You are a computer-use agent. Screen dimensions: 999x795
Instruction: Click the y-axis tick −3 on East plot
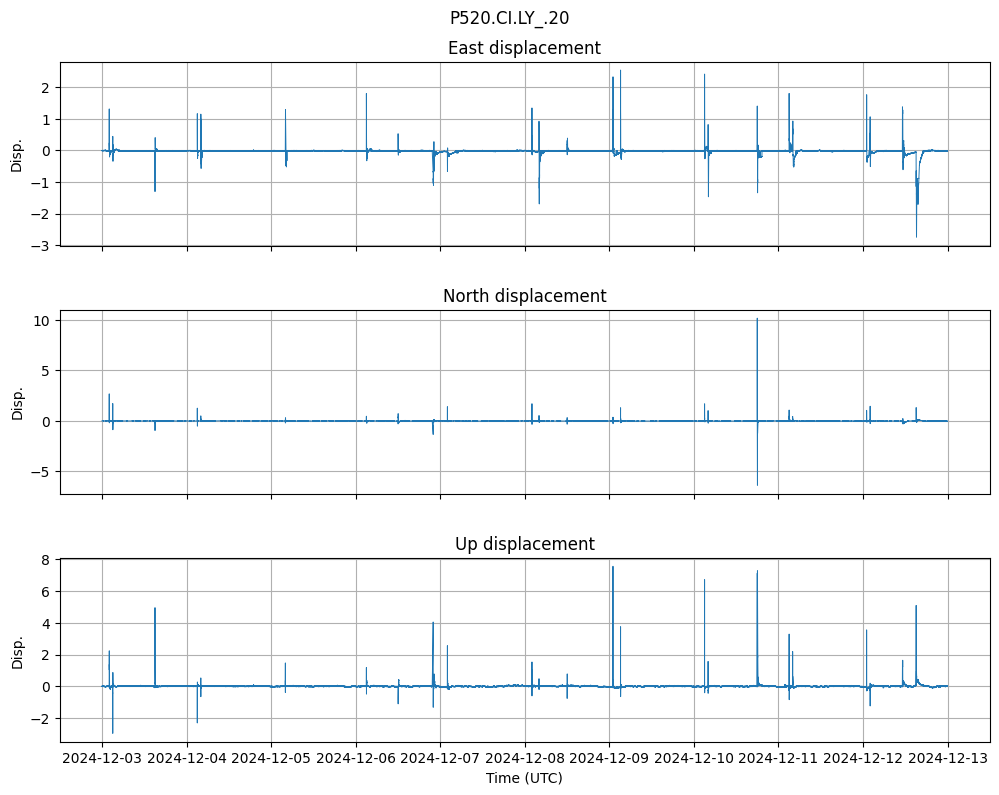(44, 245)
